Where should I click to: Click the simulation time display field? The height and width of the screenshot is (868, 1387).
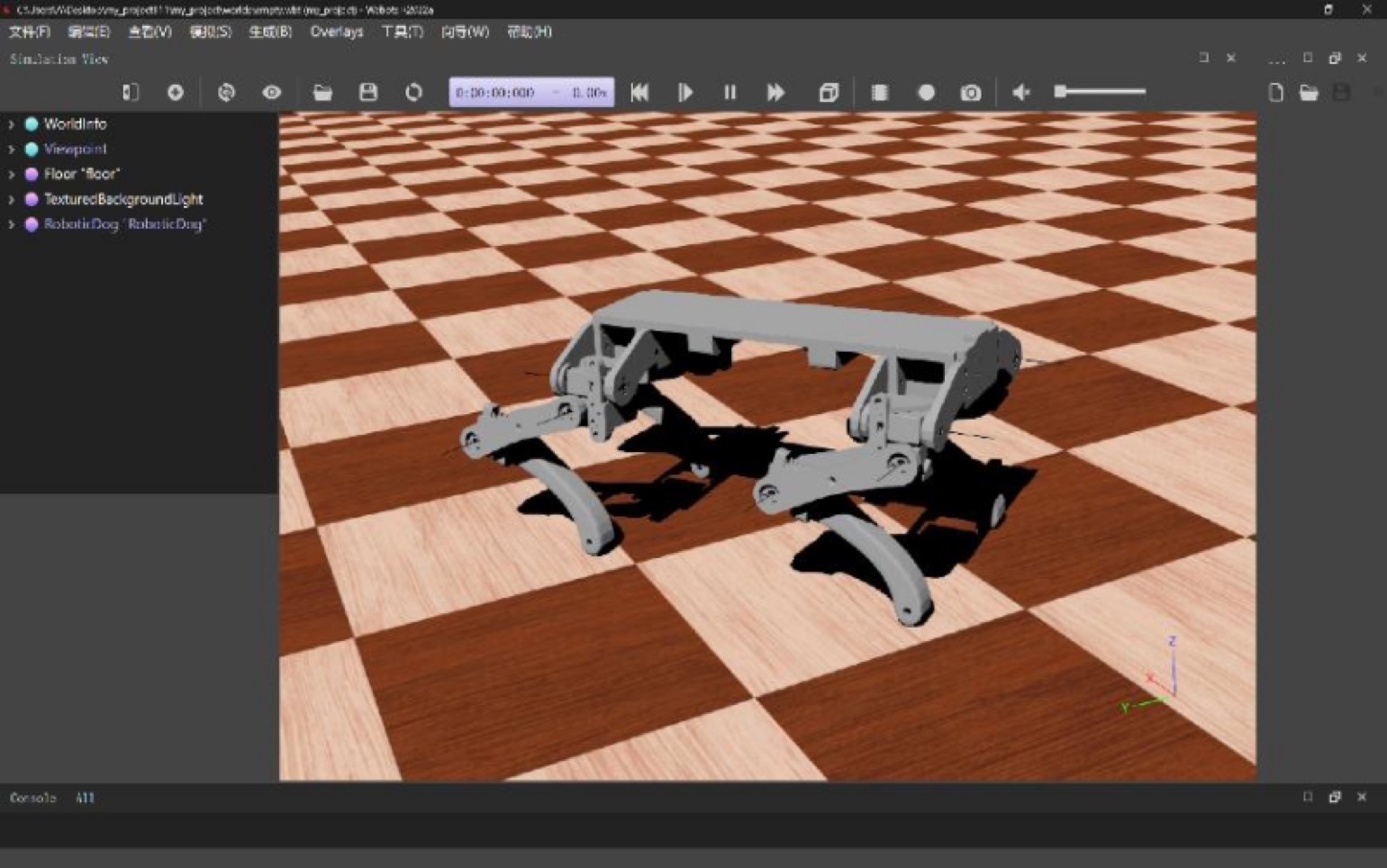pos(531,93)
